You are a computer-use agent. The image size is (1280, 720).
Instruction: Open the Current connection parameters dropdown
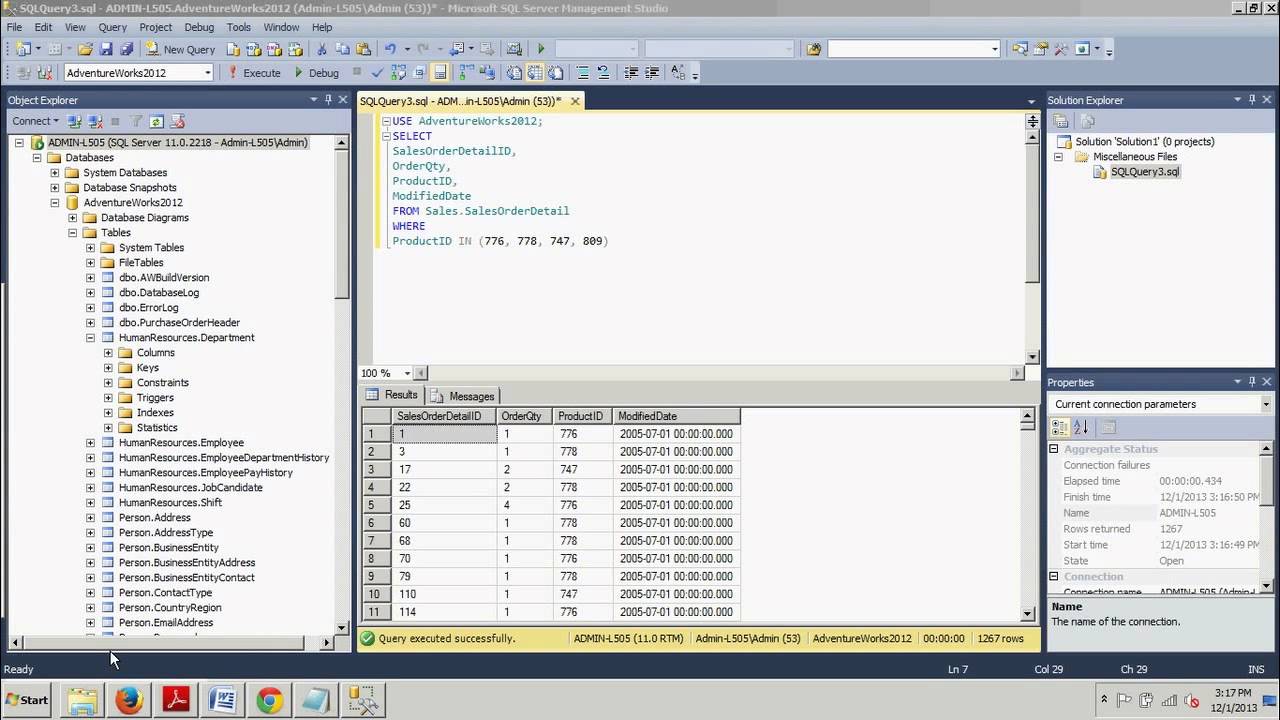(1266, 405)
